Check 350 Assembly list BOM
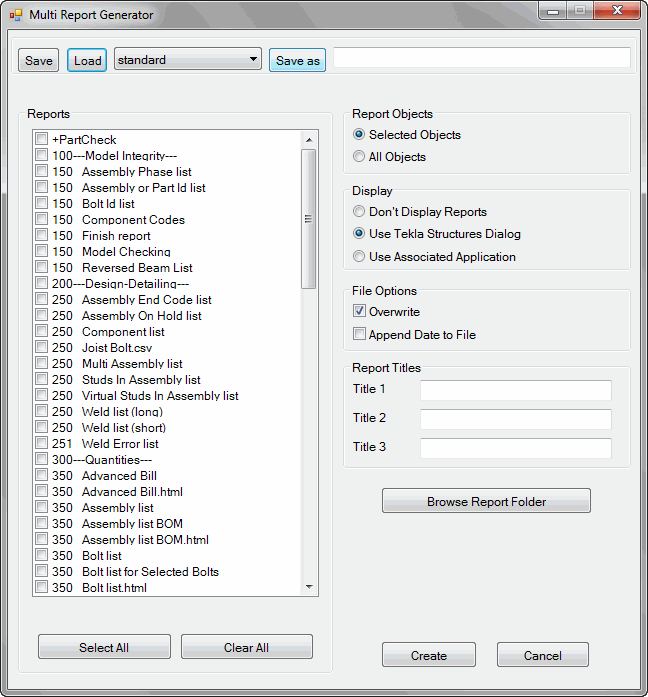This screenshot has height=697, width=648. pyautogui.click(x=41, y=523)
